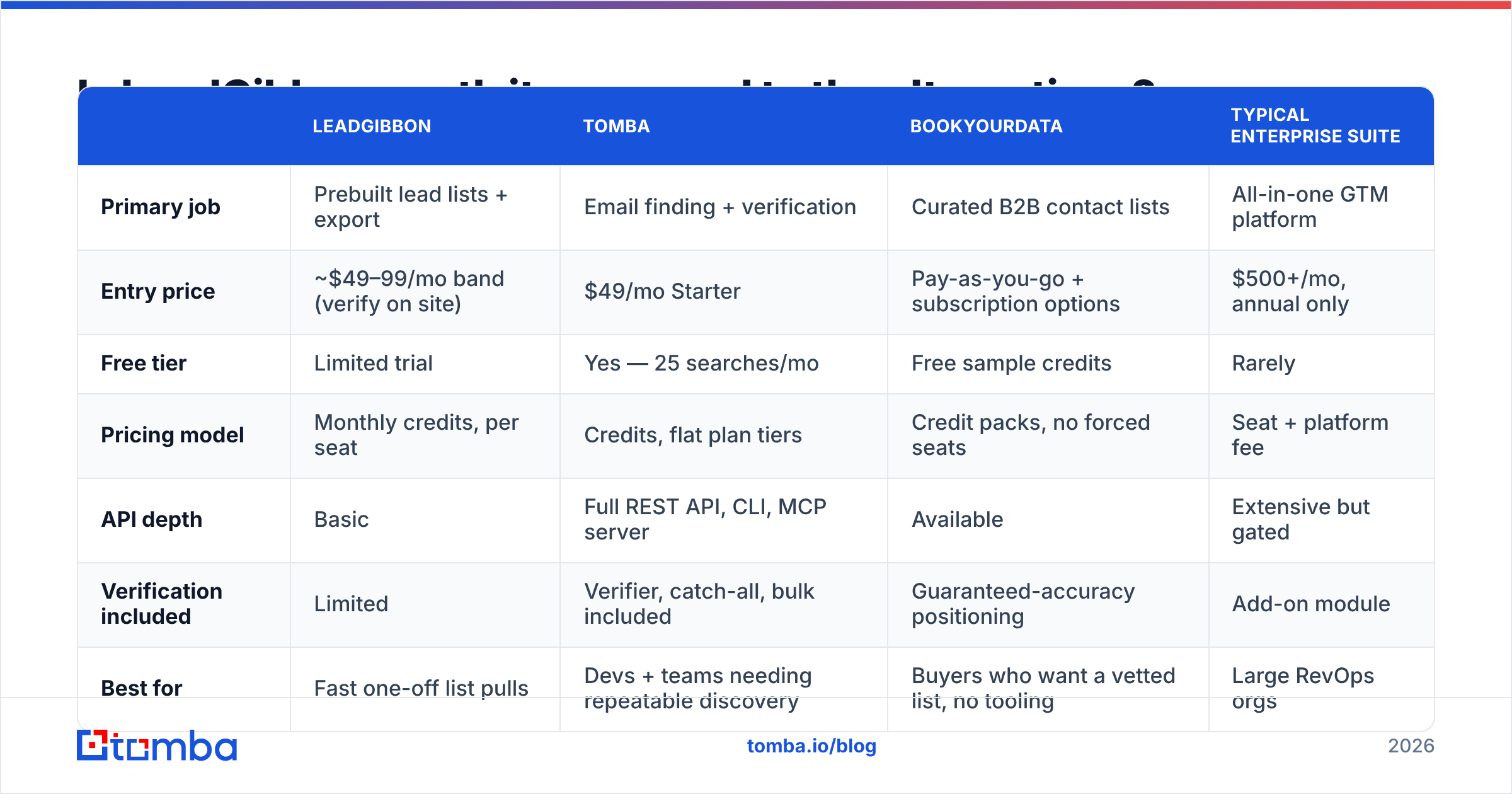Open the tomba.io/blog link

pos(811,746)
